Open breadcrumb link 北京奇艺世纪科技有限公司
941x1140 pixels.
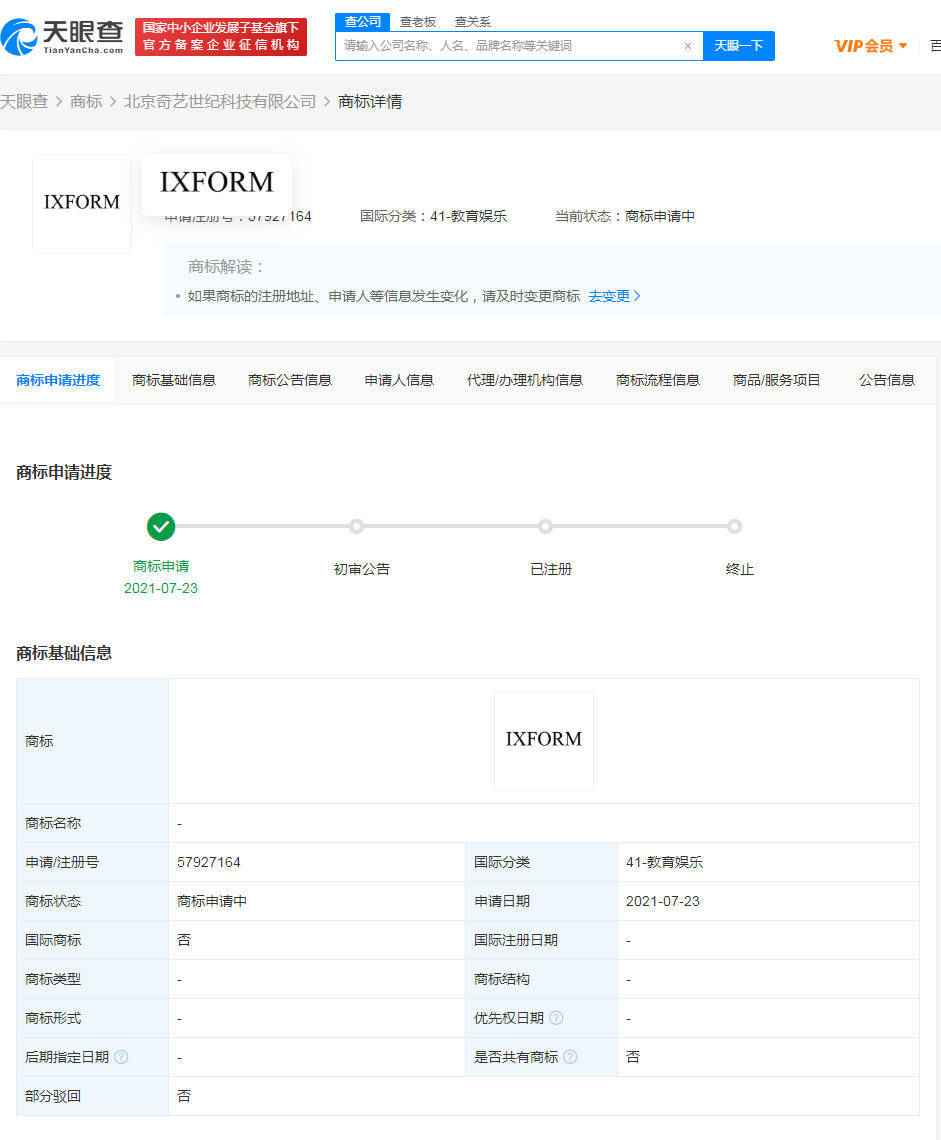(x=217, y=101)
